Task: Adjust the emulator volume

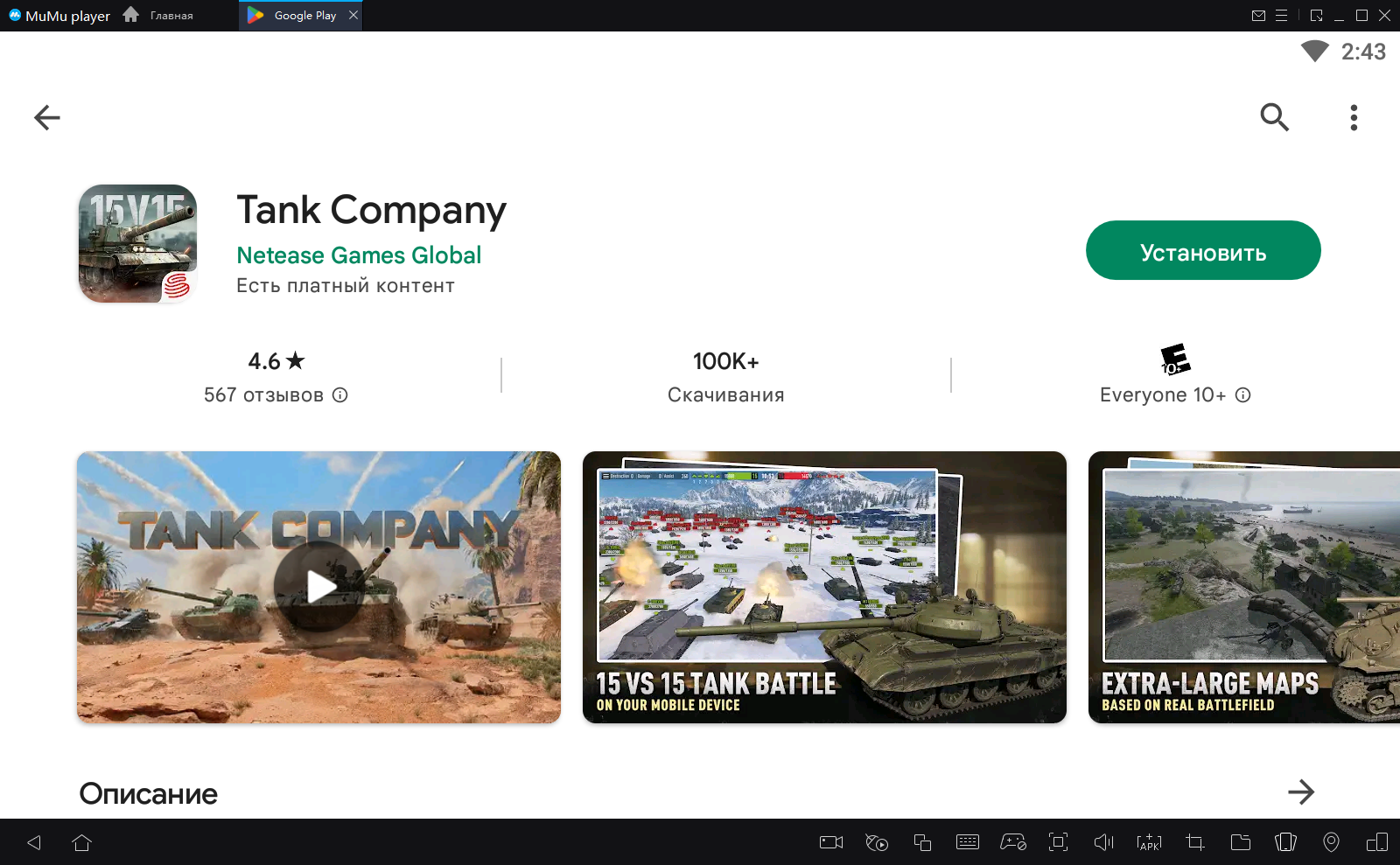Action: point(1103,842)
